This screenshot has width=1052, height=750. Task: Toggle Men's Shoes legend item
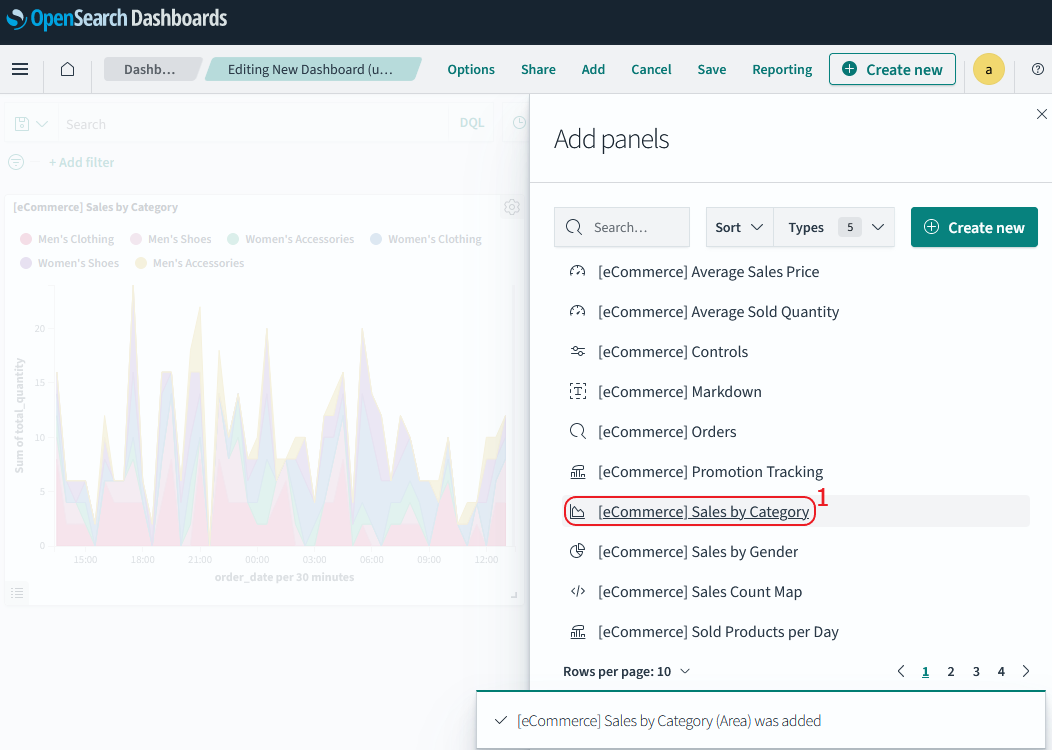point(171,239)
